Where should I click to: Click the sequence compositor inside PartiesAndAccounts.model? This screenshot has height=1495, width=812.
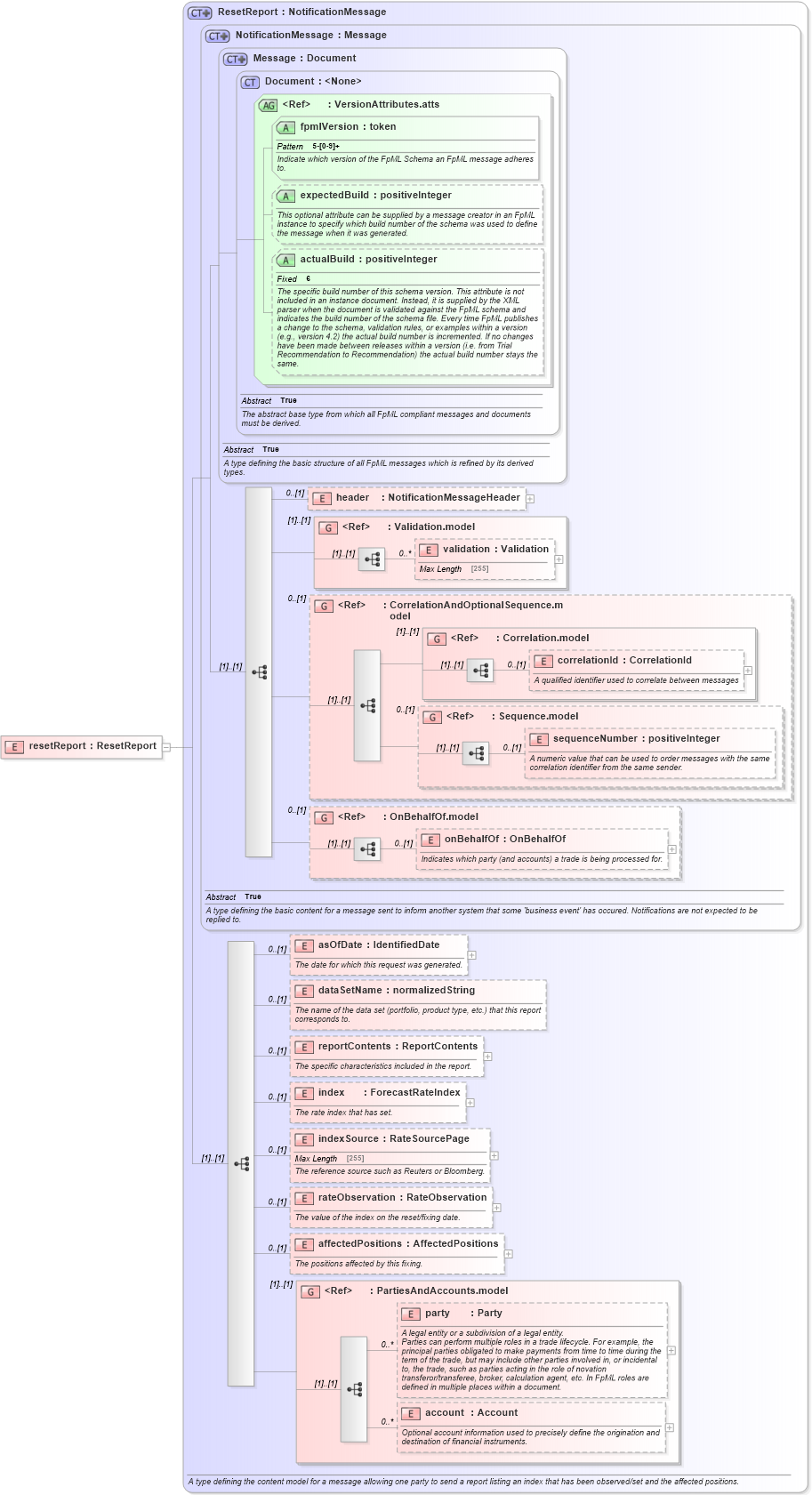coord(354,1389)
